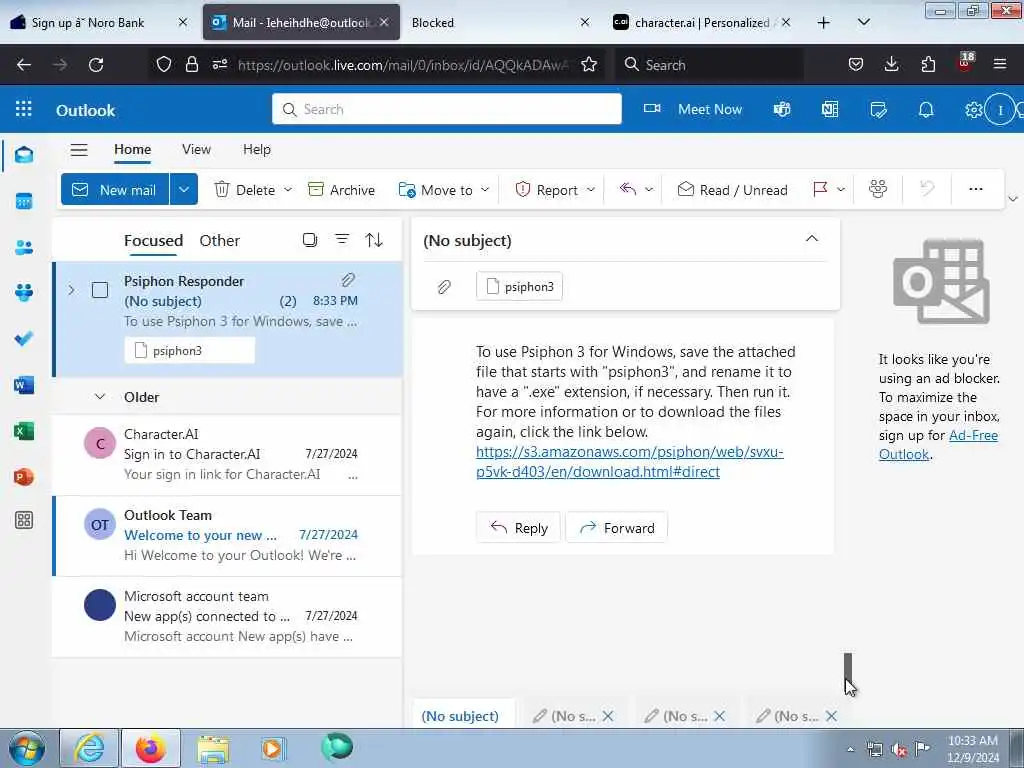This screenshot has height=768, width=1024.
Task: Click the Archive button
Action: pos(342,190)
